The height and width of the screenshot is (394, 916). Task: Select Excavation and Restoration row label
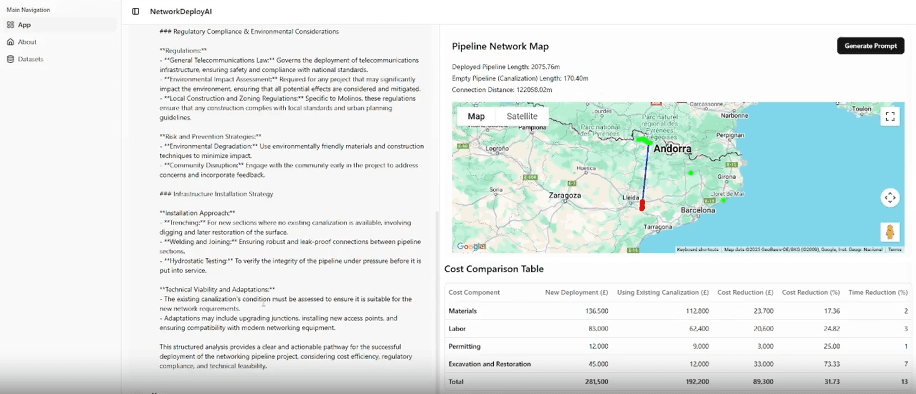tap(490, 364)
